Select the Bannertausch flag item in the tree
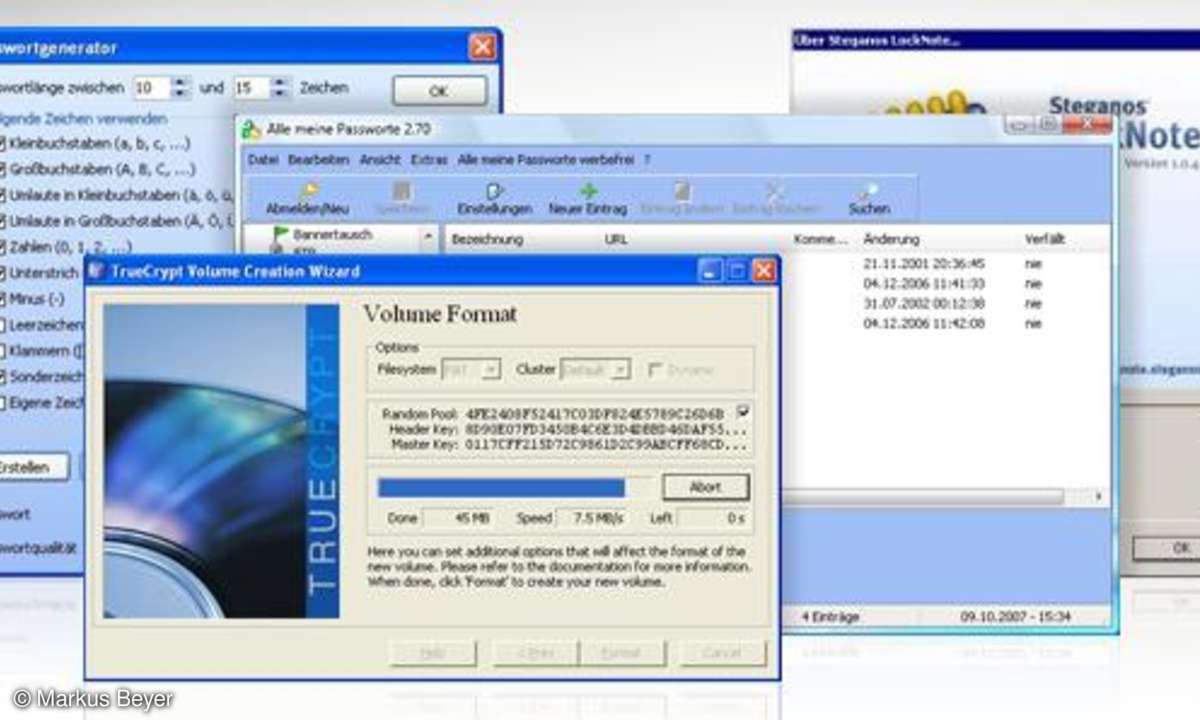1200x720 pixels. pyautogui.click(x=322, y=235)
